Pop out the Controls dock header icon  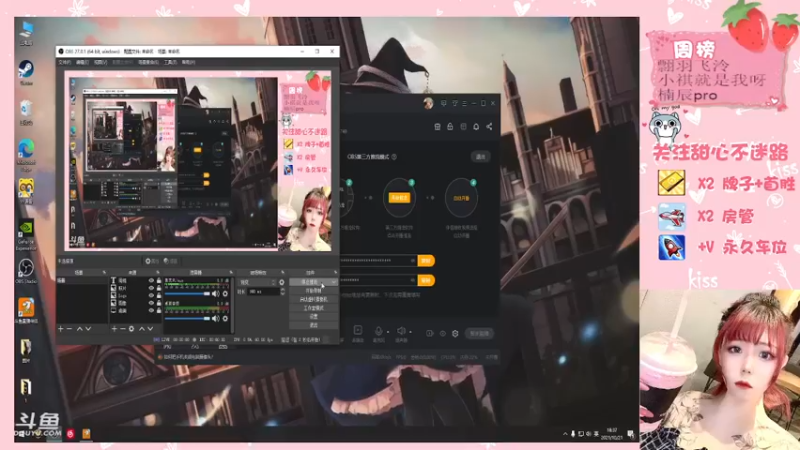point(335,272)
